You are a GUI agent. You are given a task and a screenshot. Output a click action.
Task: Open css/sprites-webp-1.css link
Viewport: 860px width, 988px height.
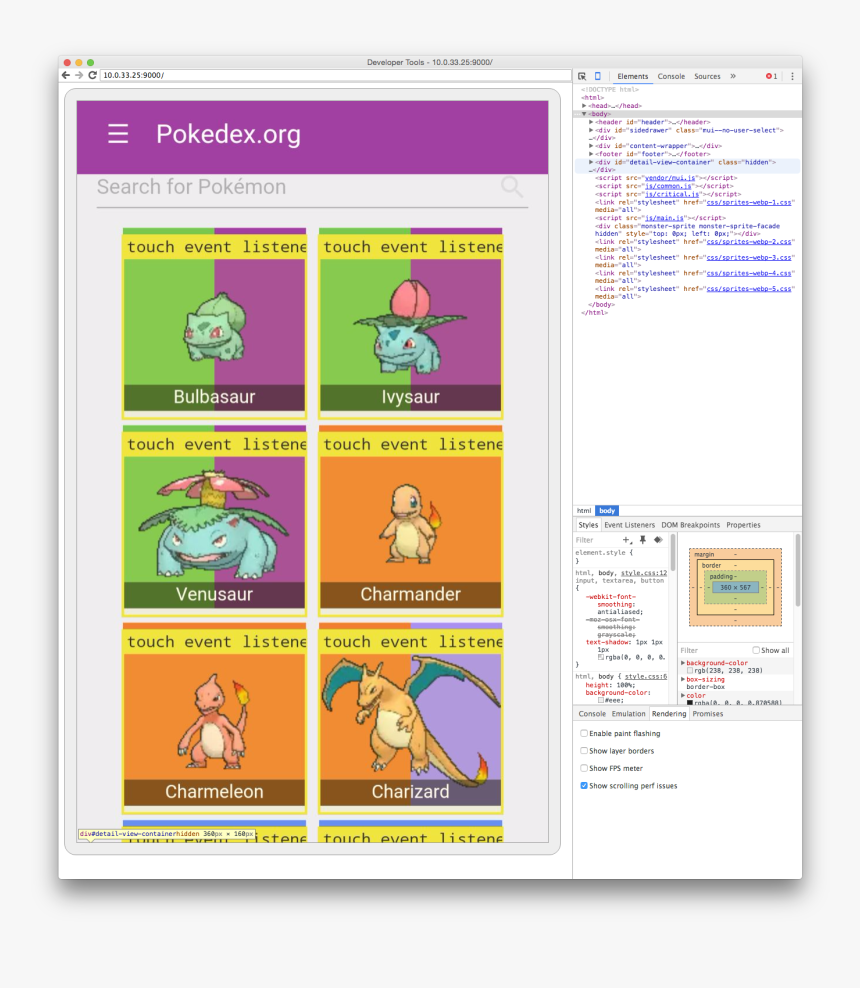click(748, 202)
